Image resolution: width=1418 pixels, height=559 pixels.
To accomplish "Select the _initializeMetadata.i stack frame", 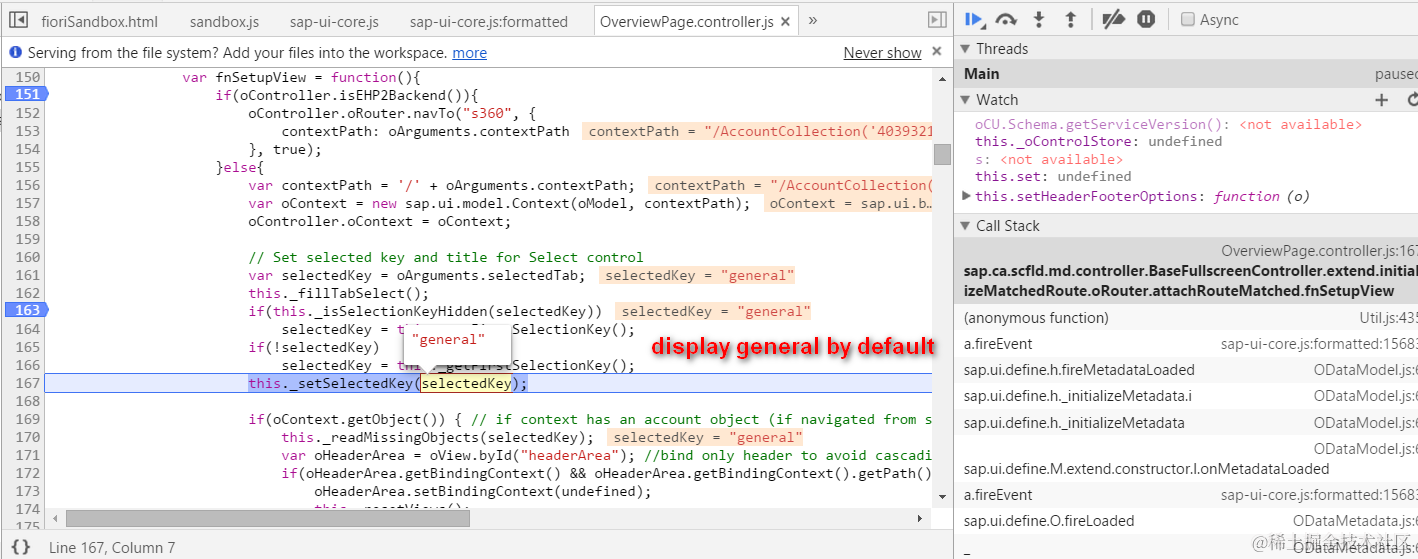I will click(x=1187, y=396).
